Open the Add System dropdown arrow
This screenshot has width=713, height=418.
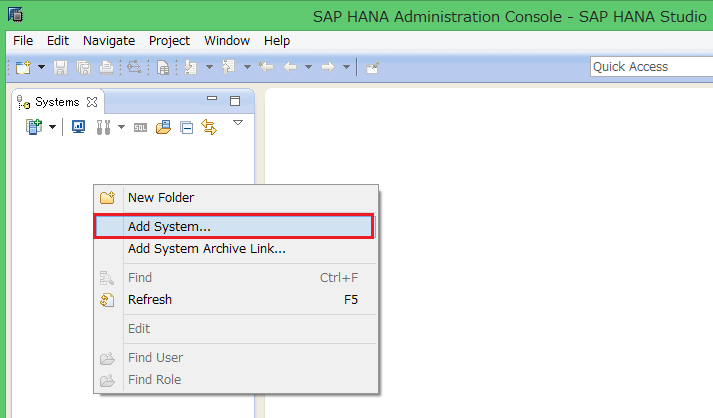tap(52, 127)
